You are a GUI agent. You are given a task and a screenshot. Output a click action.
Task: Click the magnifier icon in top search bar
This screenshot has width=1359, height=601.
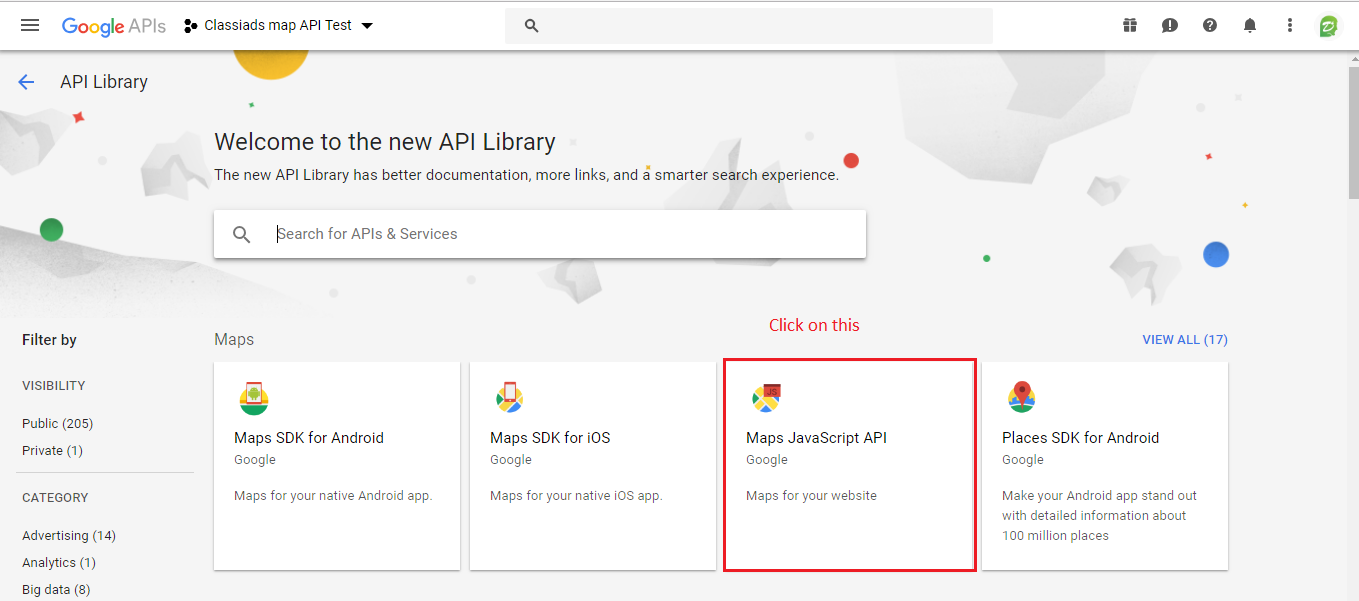[x=532, y=26]
